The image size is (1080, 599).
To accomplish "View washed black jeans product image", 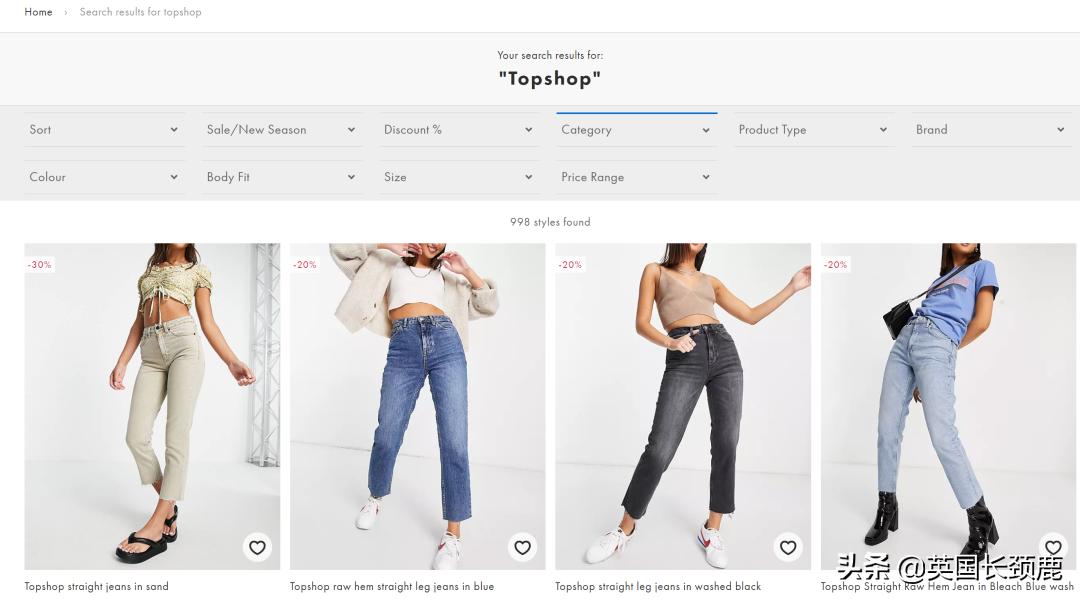I will (683, 406).
